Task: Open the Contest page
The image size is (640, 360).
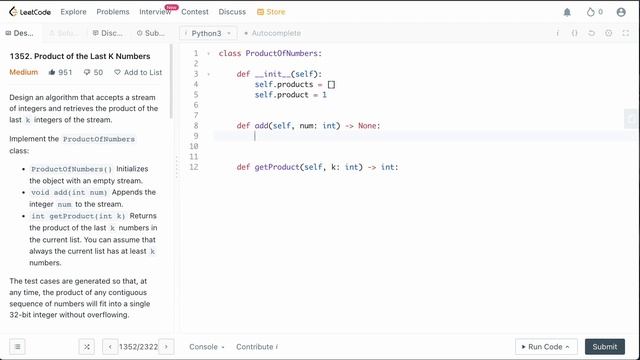Action: [x=195, y=12]
